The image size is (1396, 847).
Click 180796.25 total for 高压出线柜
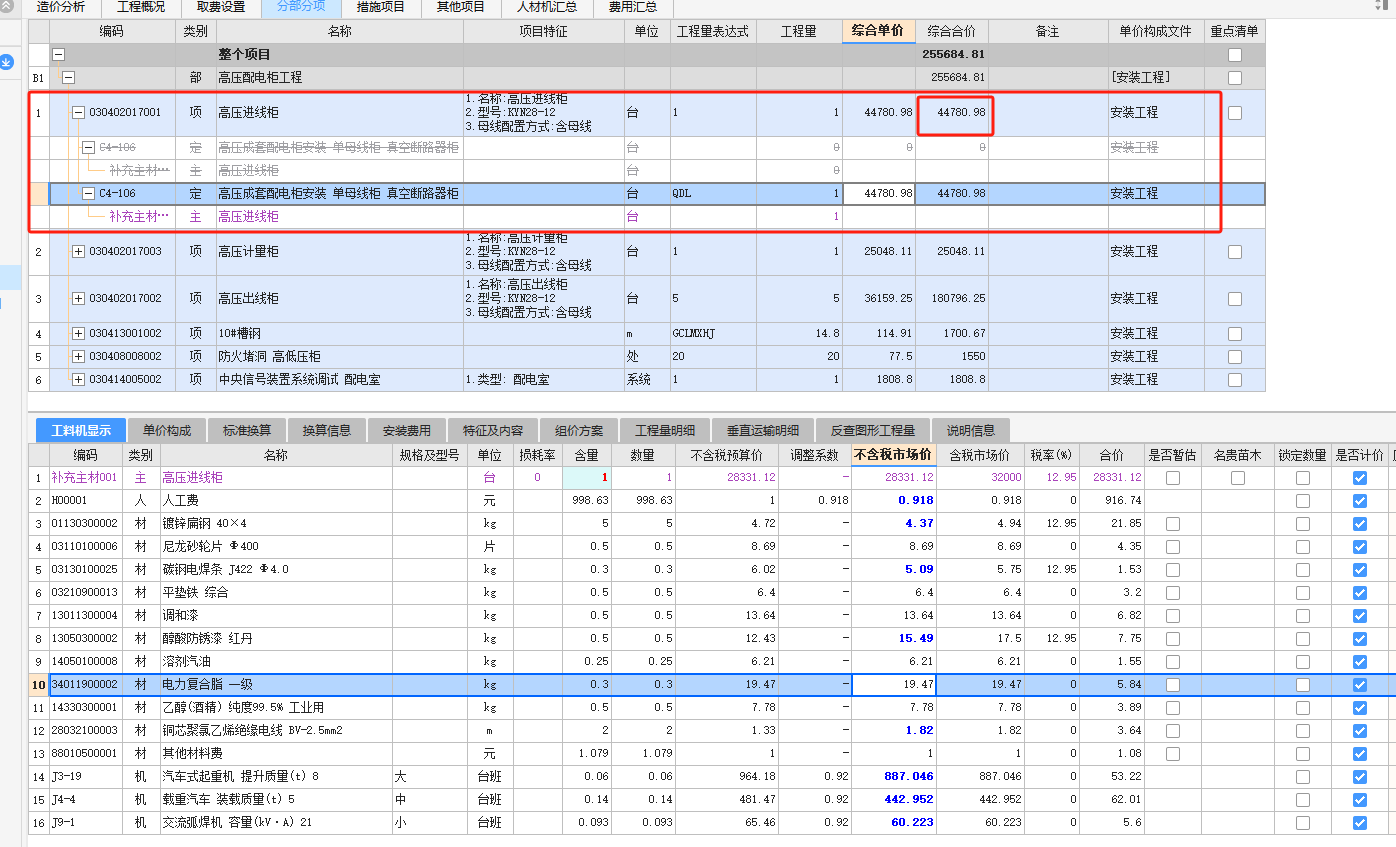click(x=952, y=298)
